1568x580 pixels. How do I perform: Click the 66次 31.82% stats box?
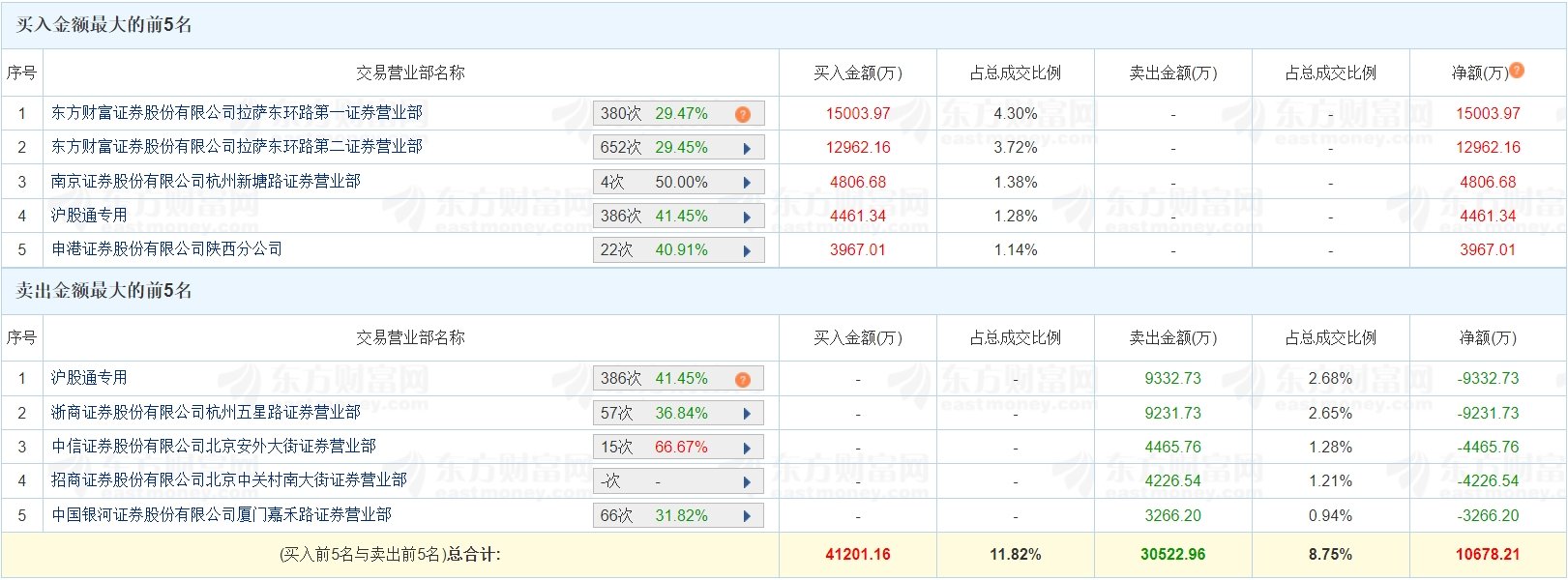click(x=678, y=516)
